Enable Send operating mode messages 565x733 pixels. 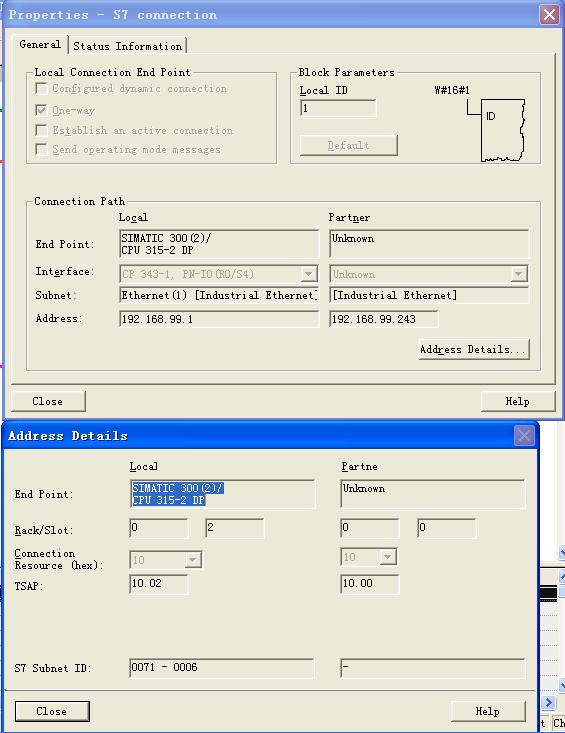tap(41, 149)
